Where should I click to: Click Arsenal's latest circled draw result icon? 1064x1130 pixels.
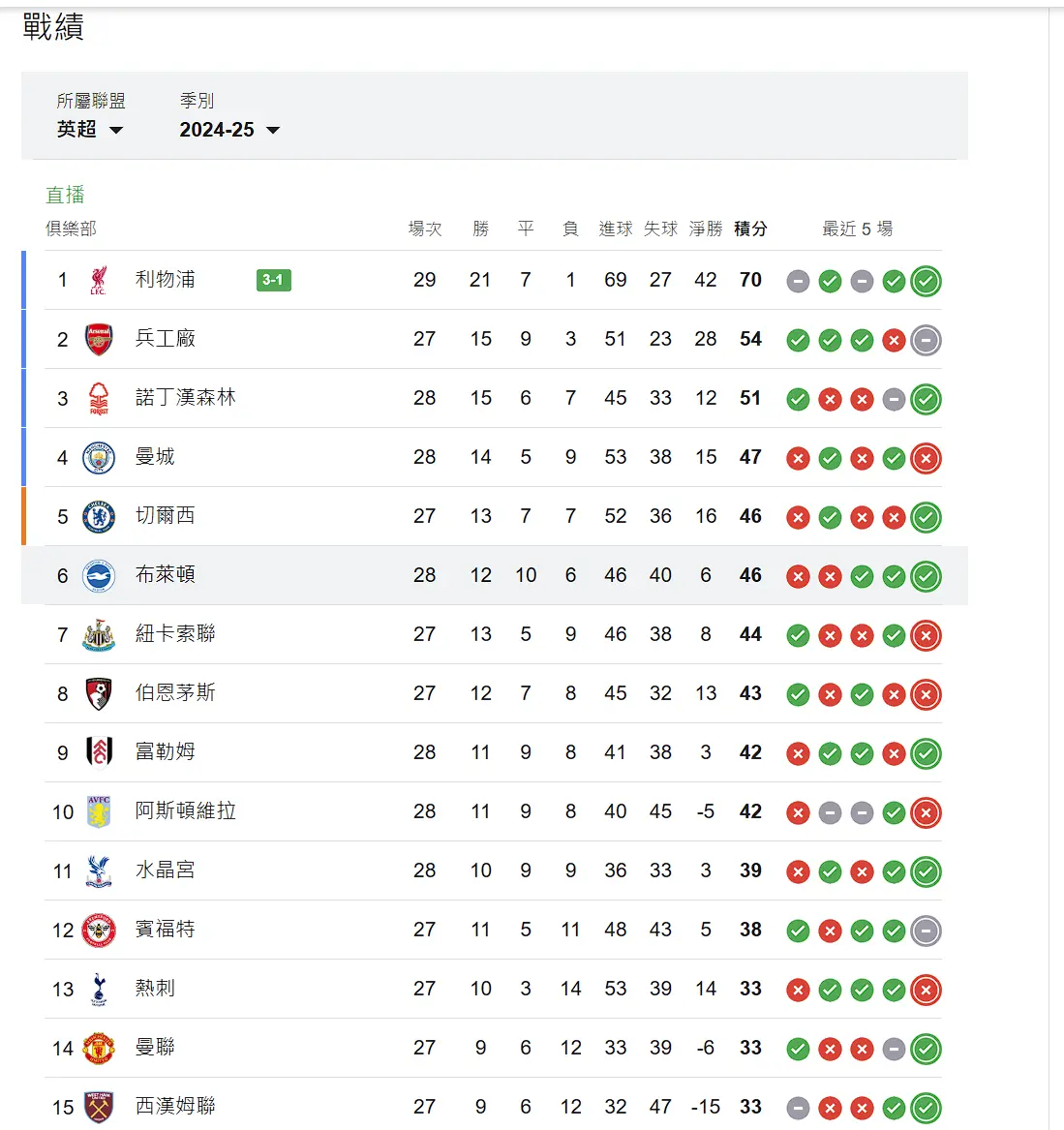click(x=926, y=340)
